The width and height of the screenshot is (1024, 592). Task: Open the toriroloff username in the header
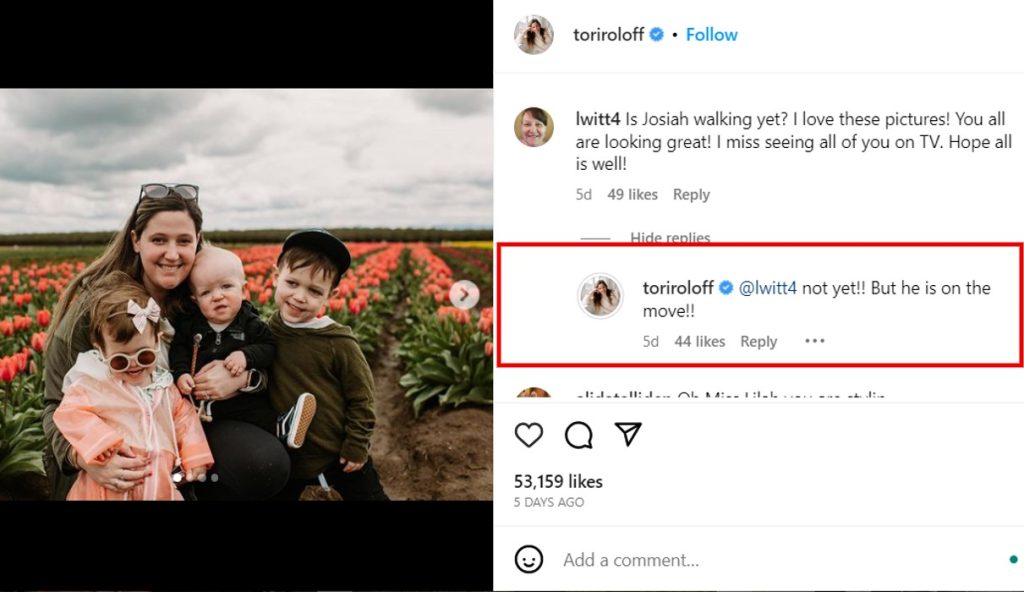coord(608,35)
